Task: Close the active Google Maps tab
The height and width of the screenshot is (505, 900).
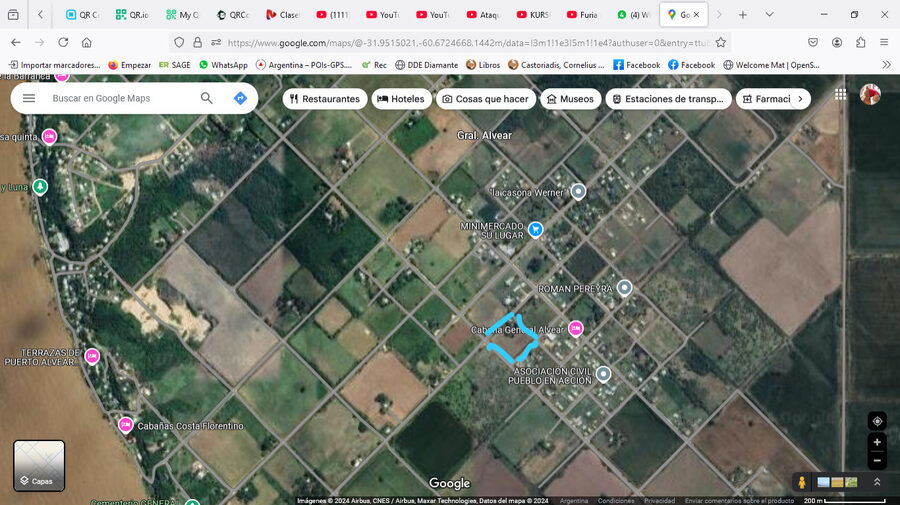Action: (696, 15)
